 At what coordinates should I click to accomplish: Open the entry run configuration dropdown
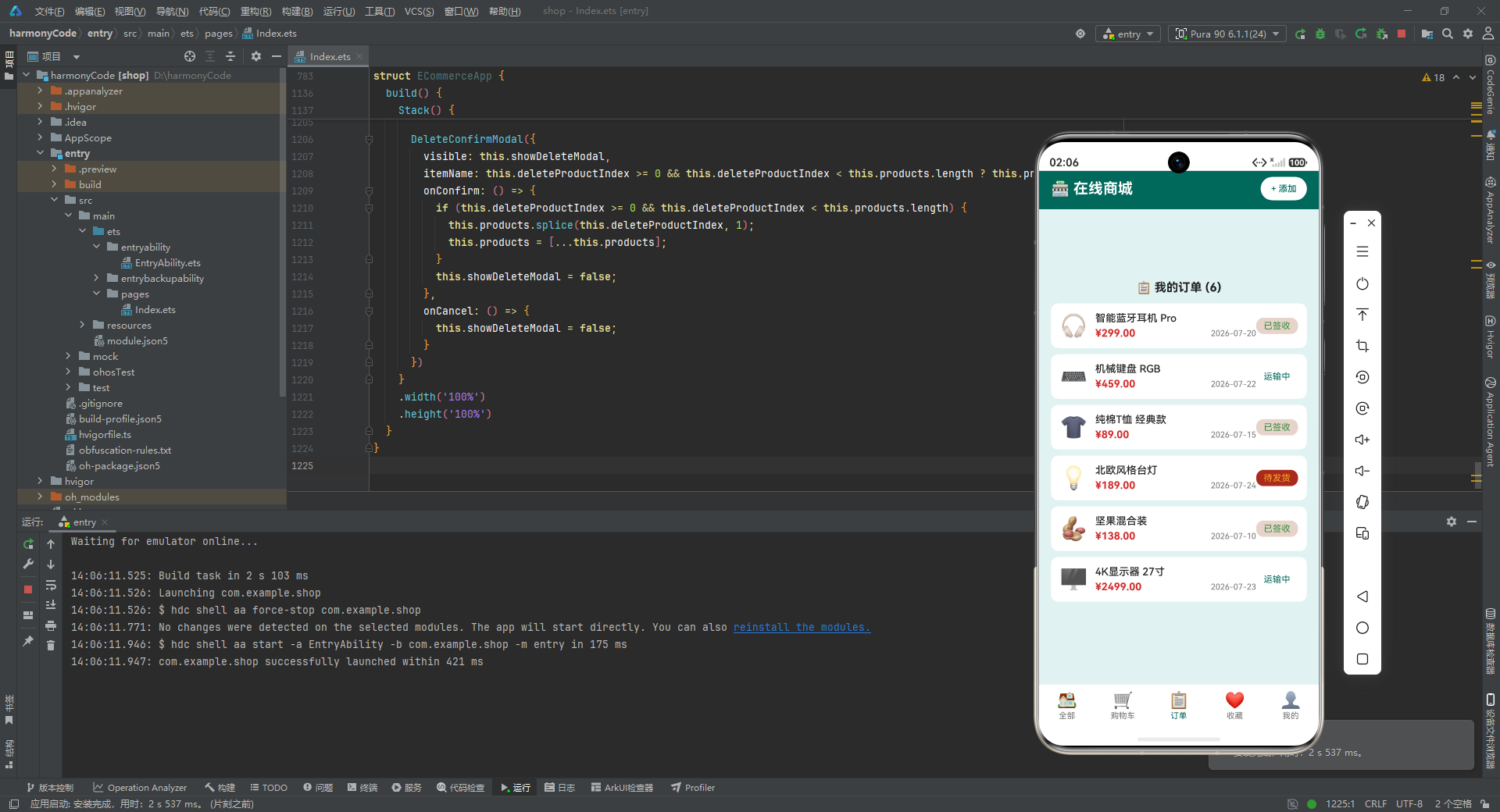(1128, 34)
